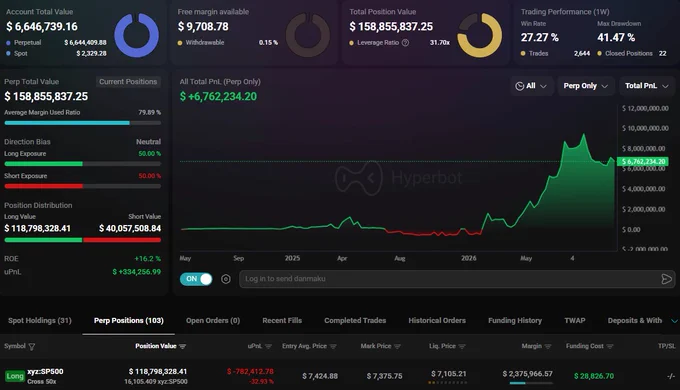Sort by uPnL column icon
The image size is (680, 390).
[268, 346]
